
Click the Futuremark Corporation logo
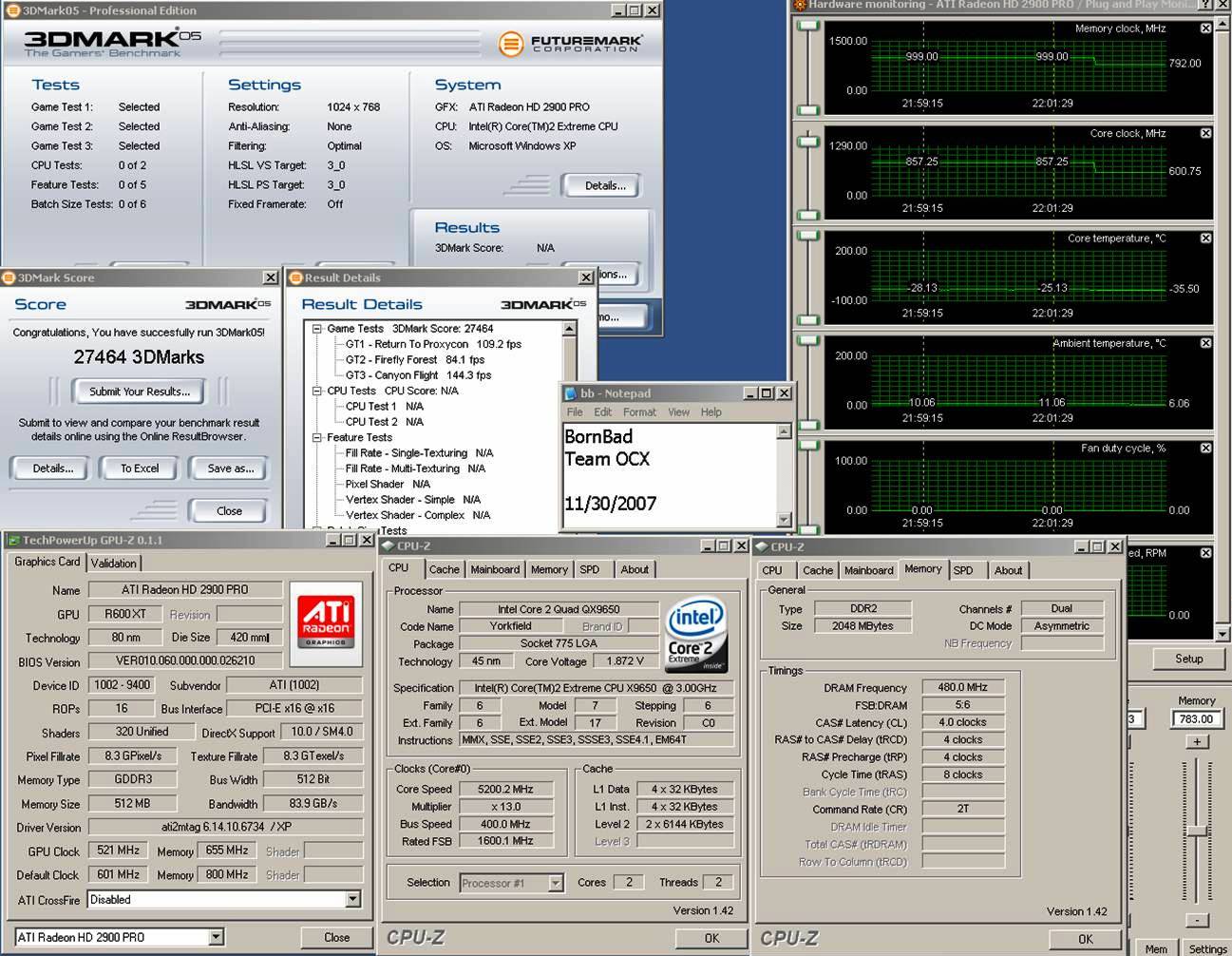(x=570, y=44)
